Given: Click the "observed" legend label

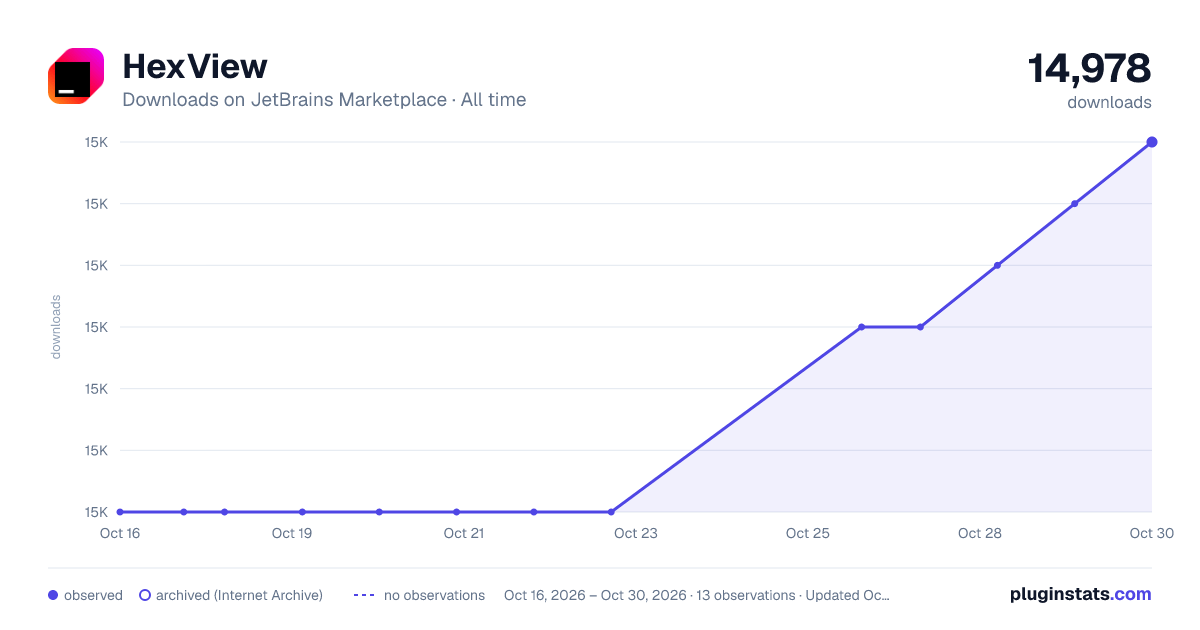Looking at the screenshot, I should coord(93,595).
